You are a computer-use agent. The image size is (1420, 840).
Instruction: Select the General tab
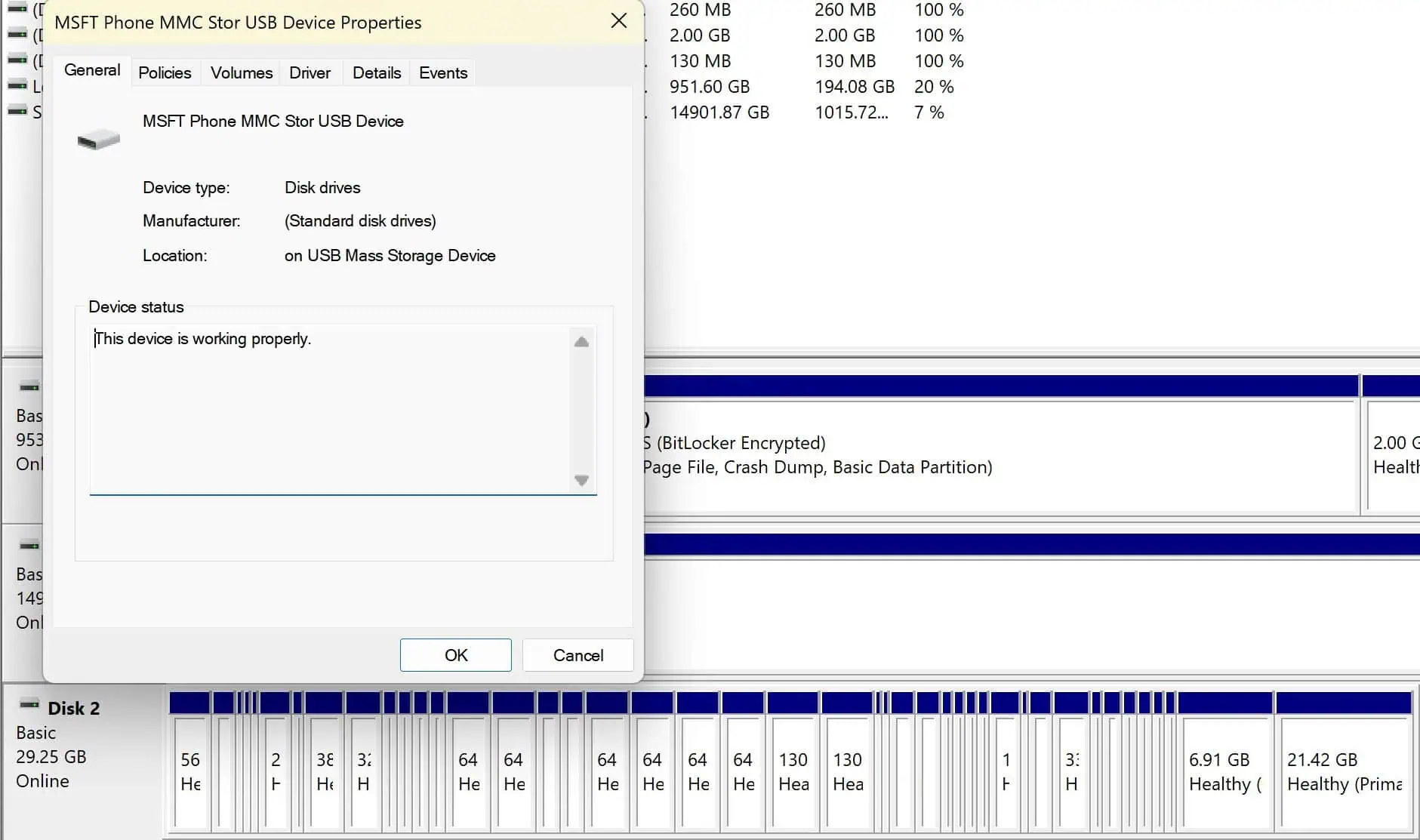click(x=92, y=70)
